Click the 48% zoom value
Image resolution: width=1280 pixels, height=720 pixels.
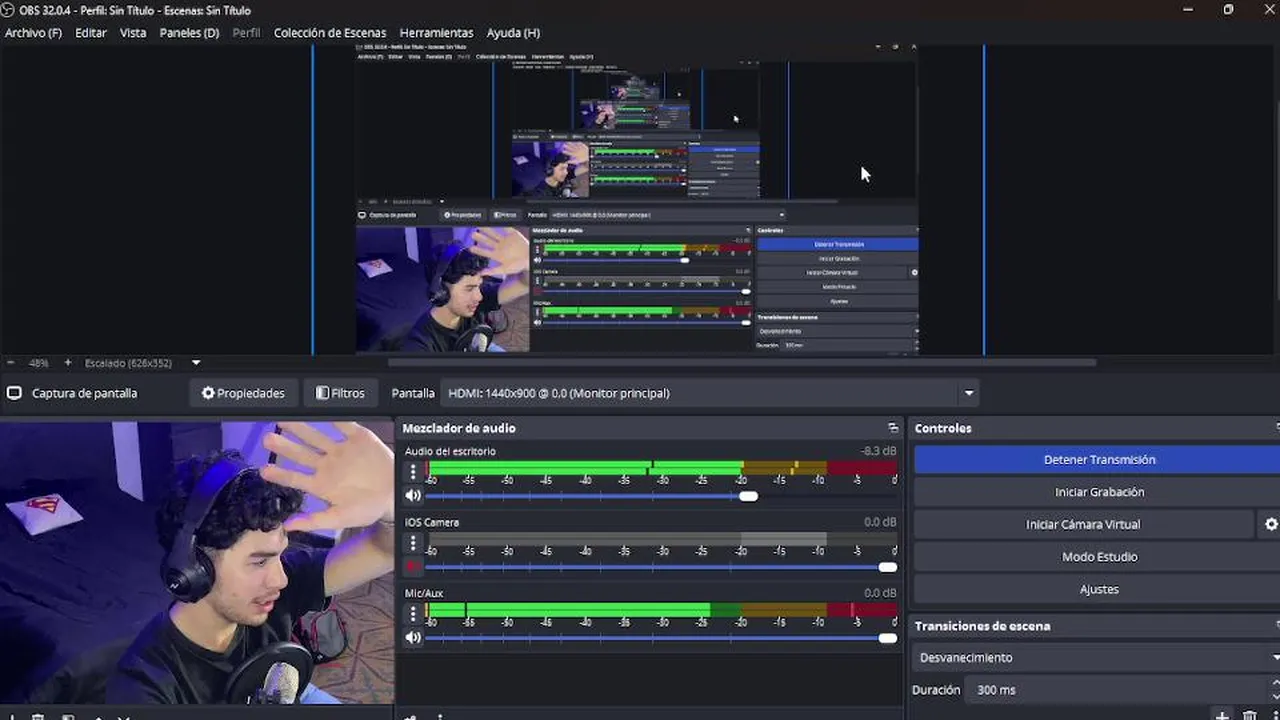tap(39, 363)
